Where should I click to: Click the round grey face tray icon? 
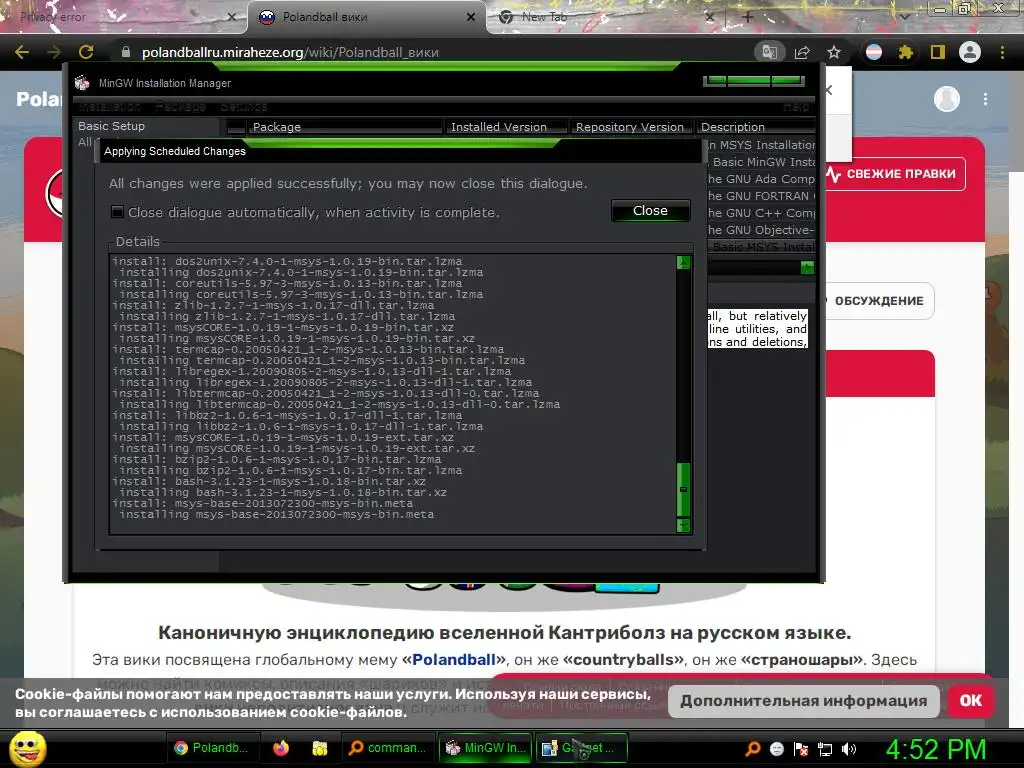[777, 749]
